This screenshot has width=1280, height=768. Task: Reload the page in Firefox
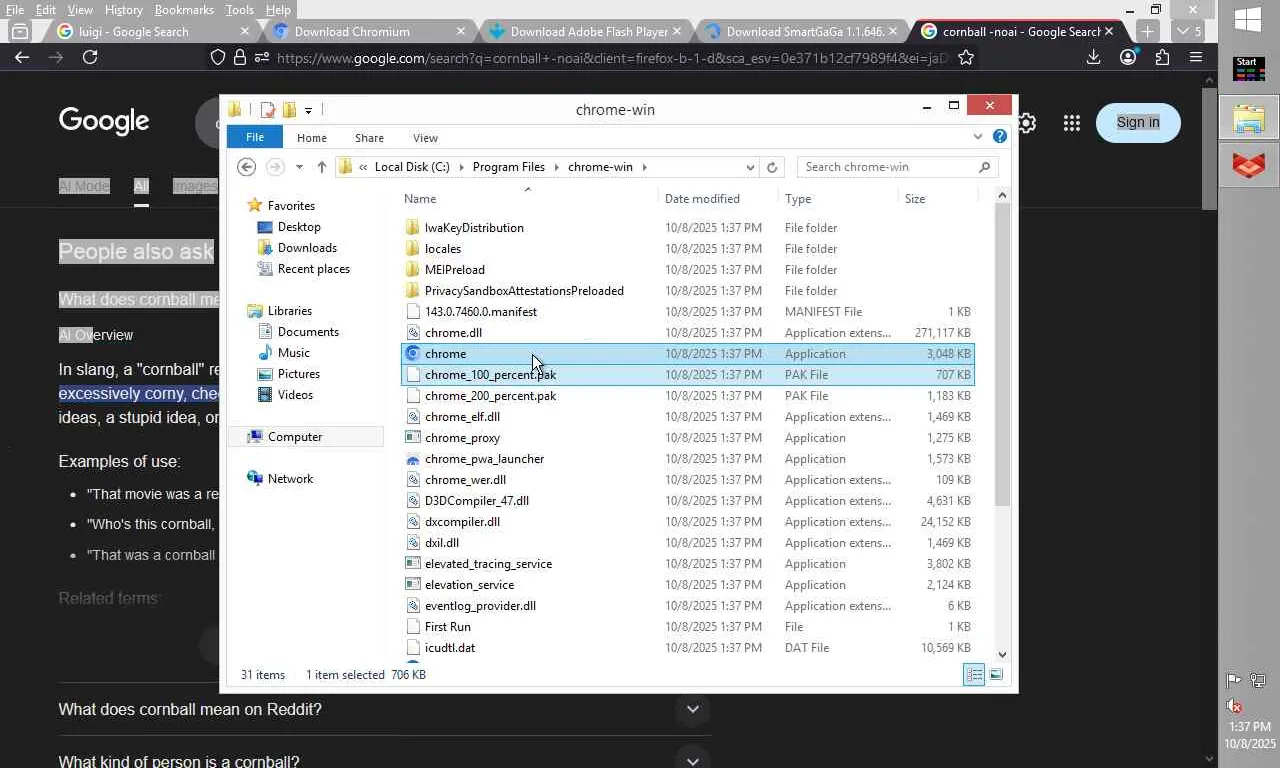pyautogui.click(x=90, y=57)
